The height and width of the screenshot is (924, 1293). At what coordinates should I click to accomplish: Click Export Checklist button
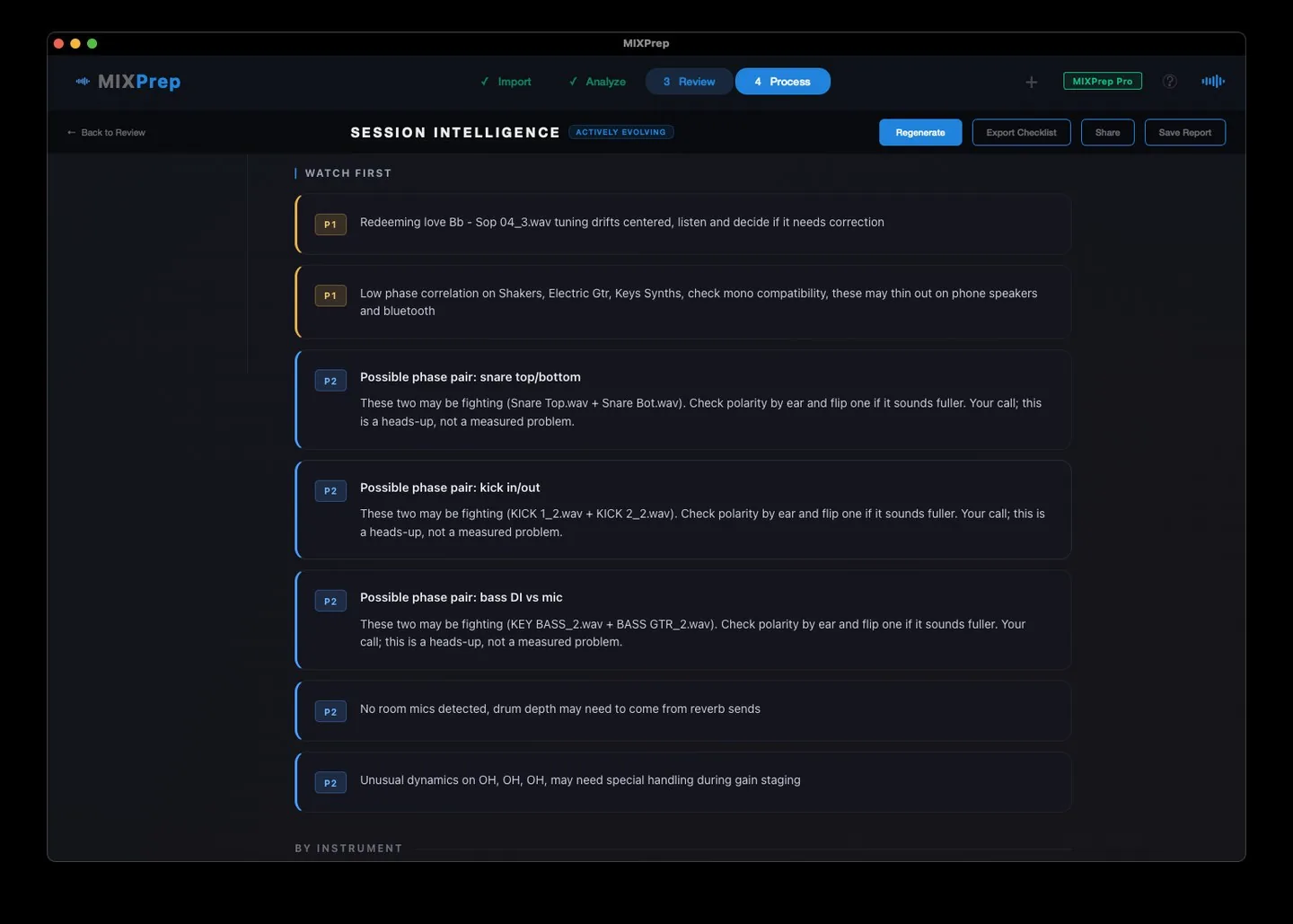pos(1021,132)
